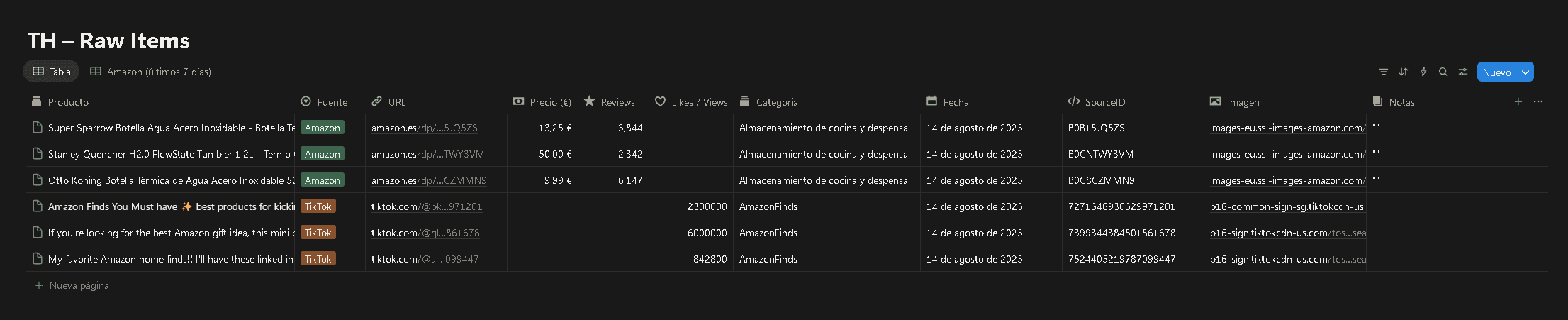Screen dimensions: 1568x320
Task: Click Nueva página to add row
Action: click(x=78, y=285)
